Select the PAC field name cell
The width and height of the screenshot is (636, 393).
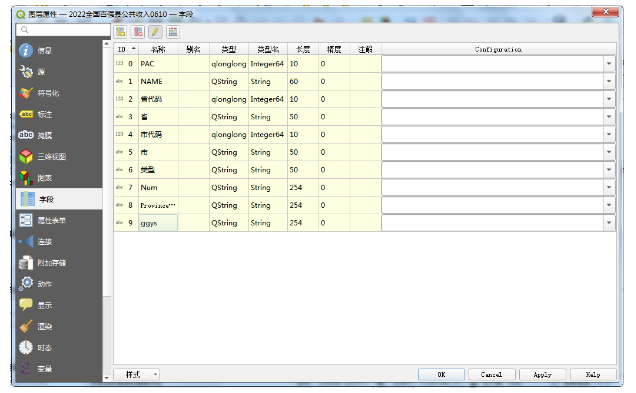coord(158,64)
